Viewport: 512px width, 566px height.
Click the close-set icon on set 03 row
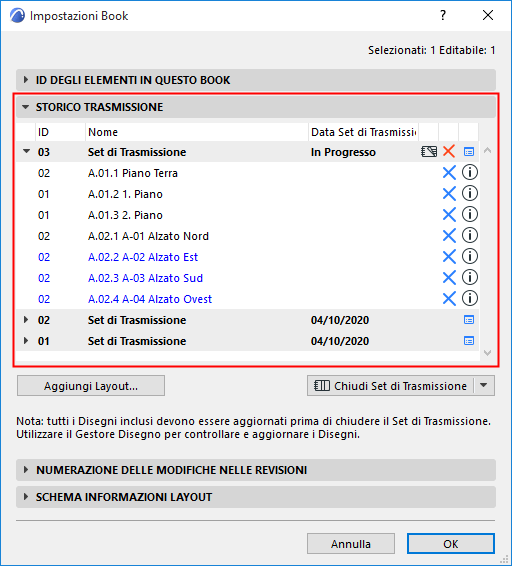coord(429,151)
